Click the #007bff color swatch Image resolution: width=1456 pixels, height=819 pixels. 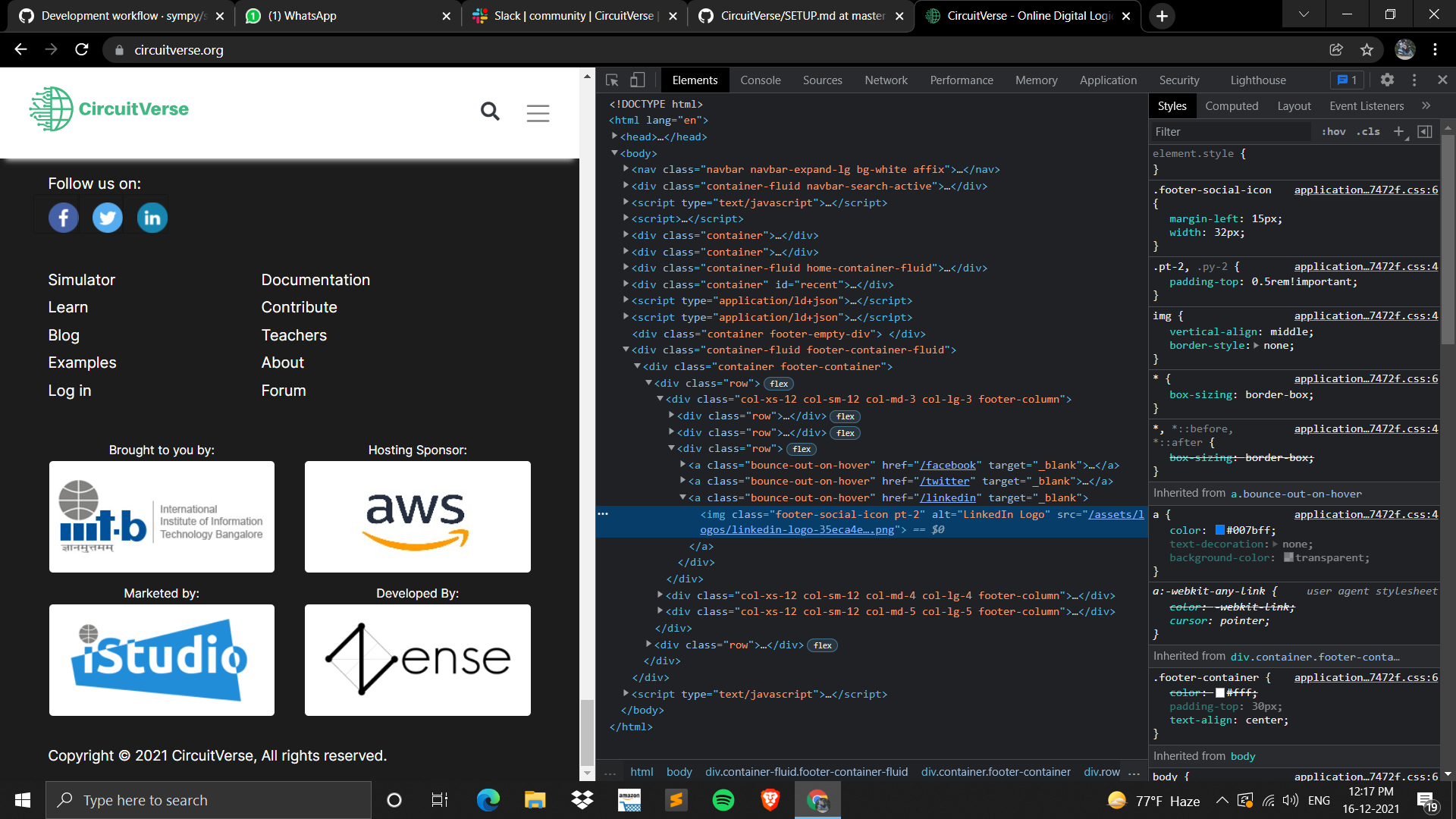pos(1220,530)
